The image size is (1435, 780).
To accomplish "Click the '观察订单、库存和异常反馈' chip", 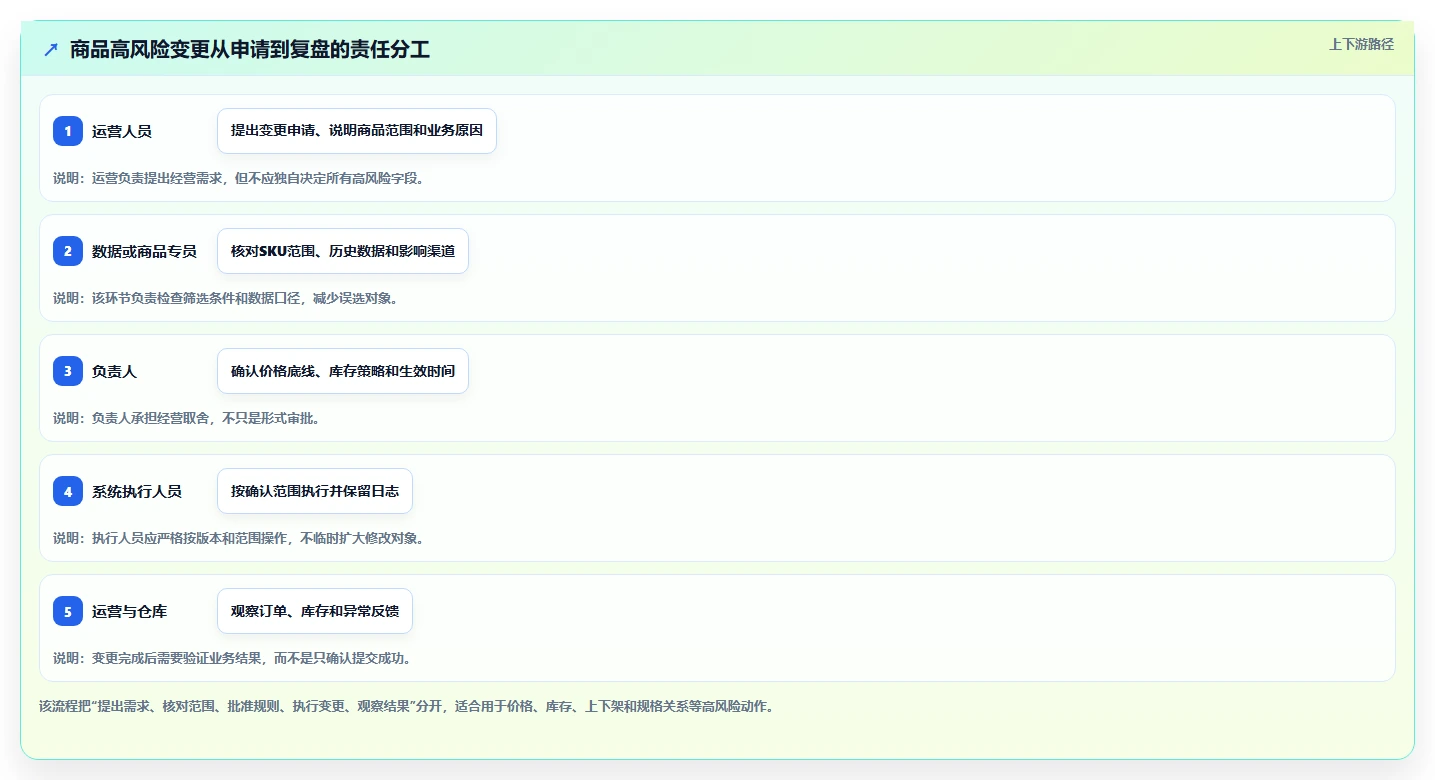I will (315, 611).
